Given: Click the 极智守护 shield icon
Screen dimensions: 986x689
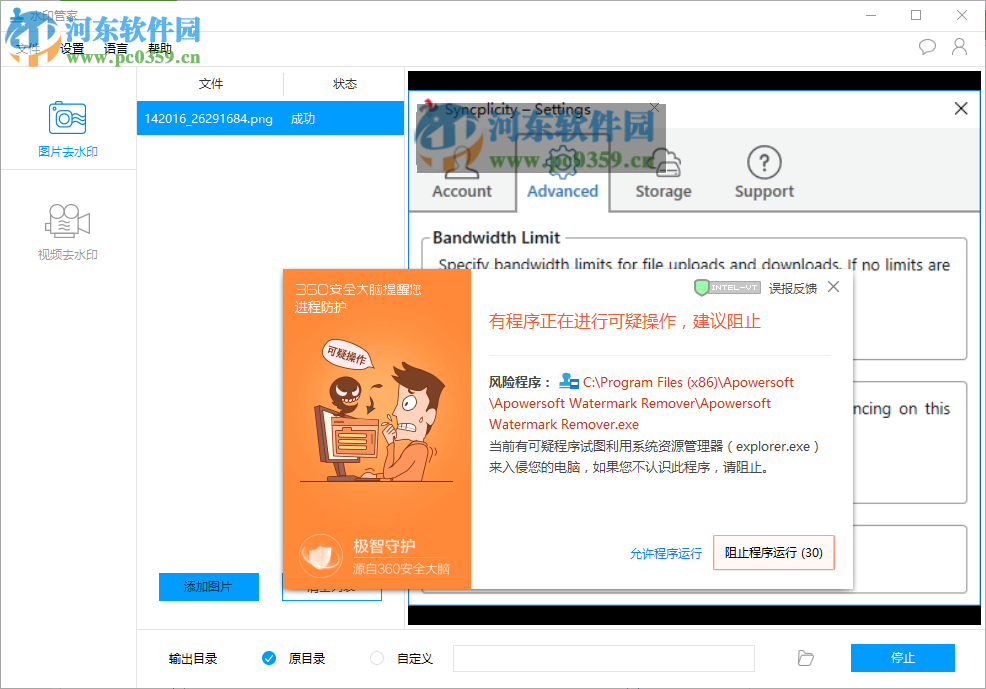Looking at the screenshot, I should 321,553.
